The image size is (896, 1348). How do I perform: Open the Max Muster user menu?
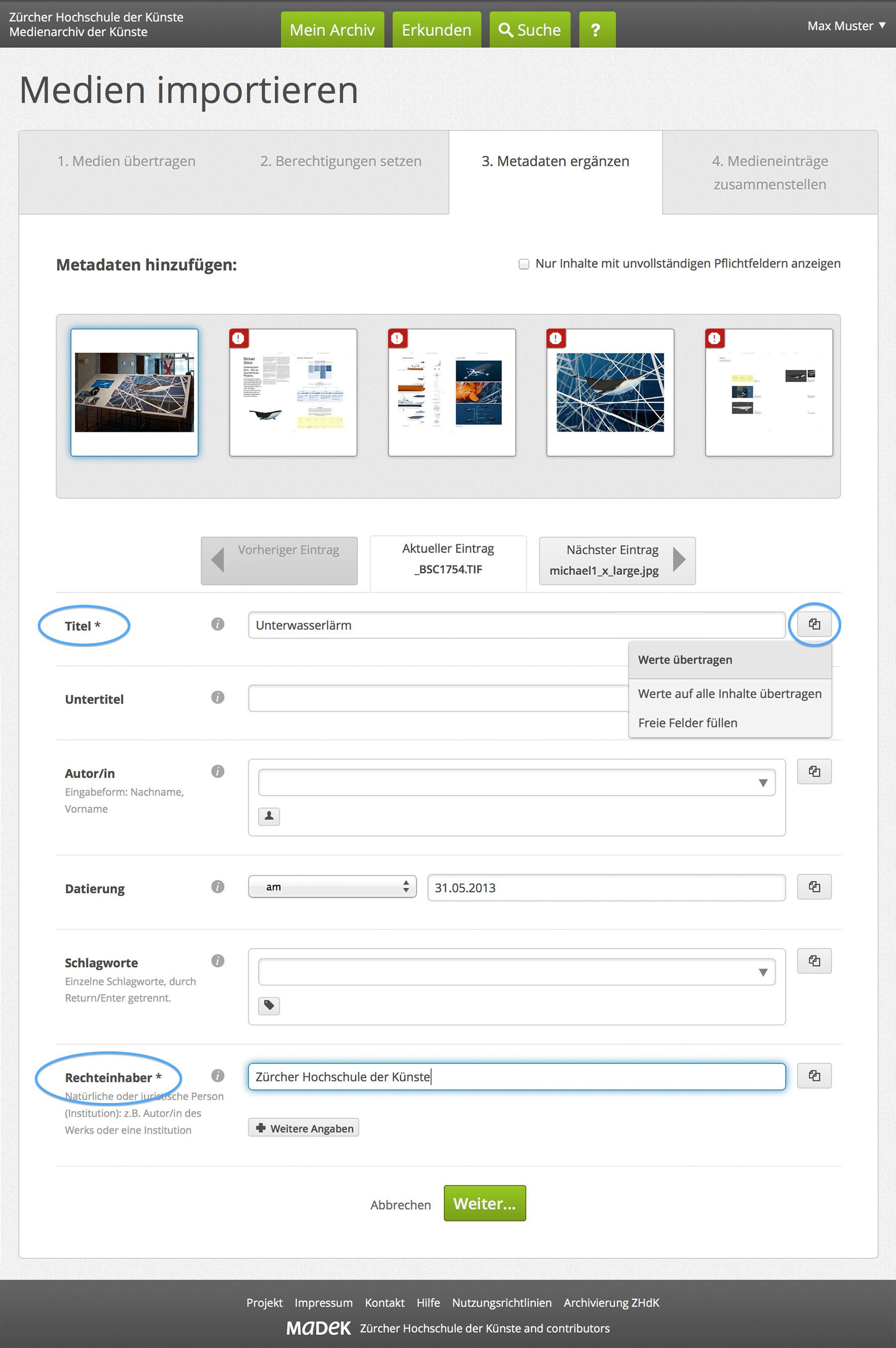point(846,26)
